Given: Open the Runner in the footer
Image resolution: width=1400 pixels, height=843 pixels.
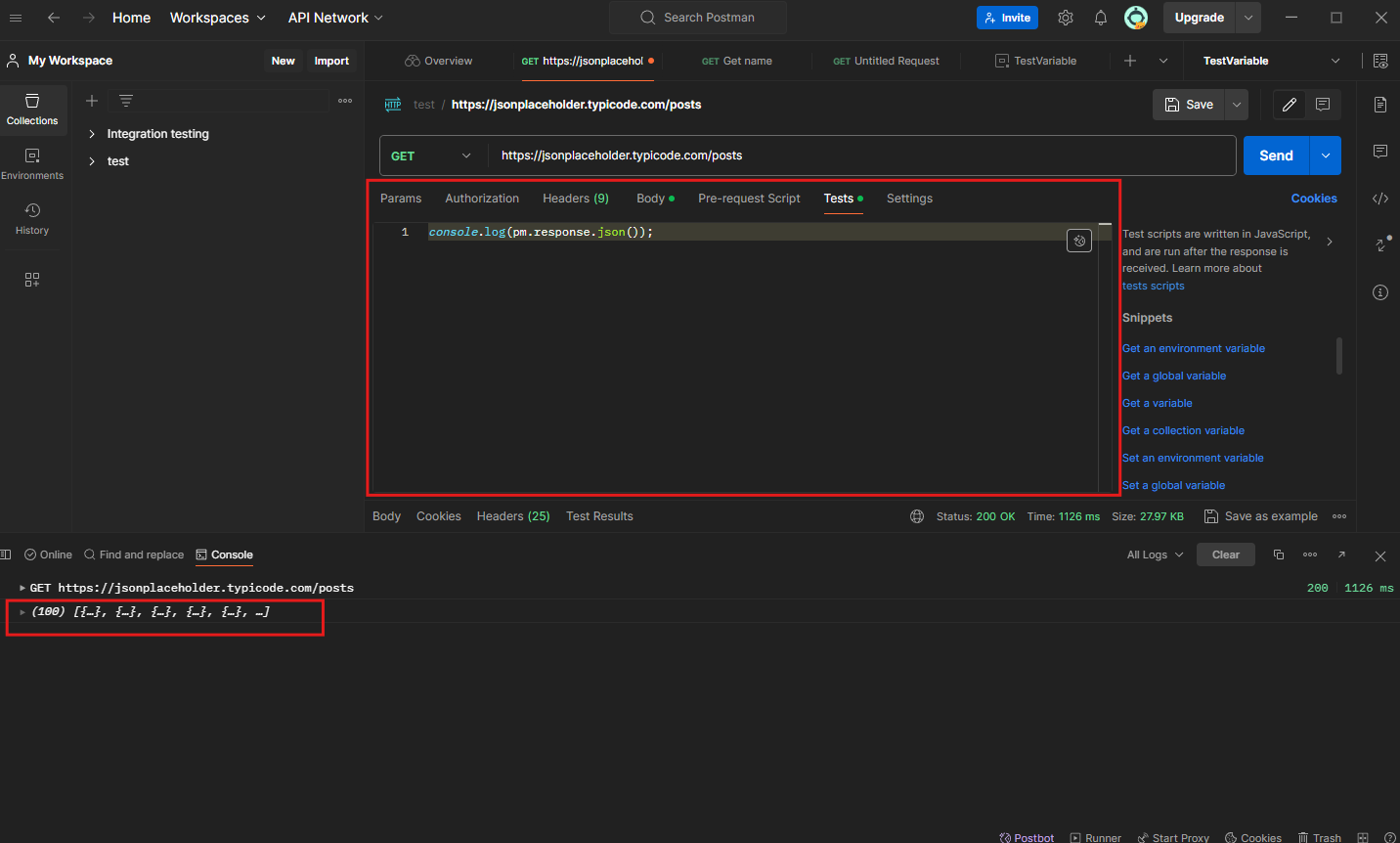Looking at the screenshot, I should (x=1096, y=837).
